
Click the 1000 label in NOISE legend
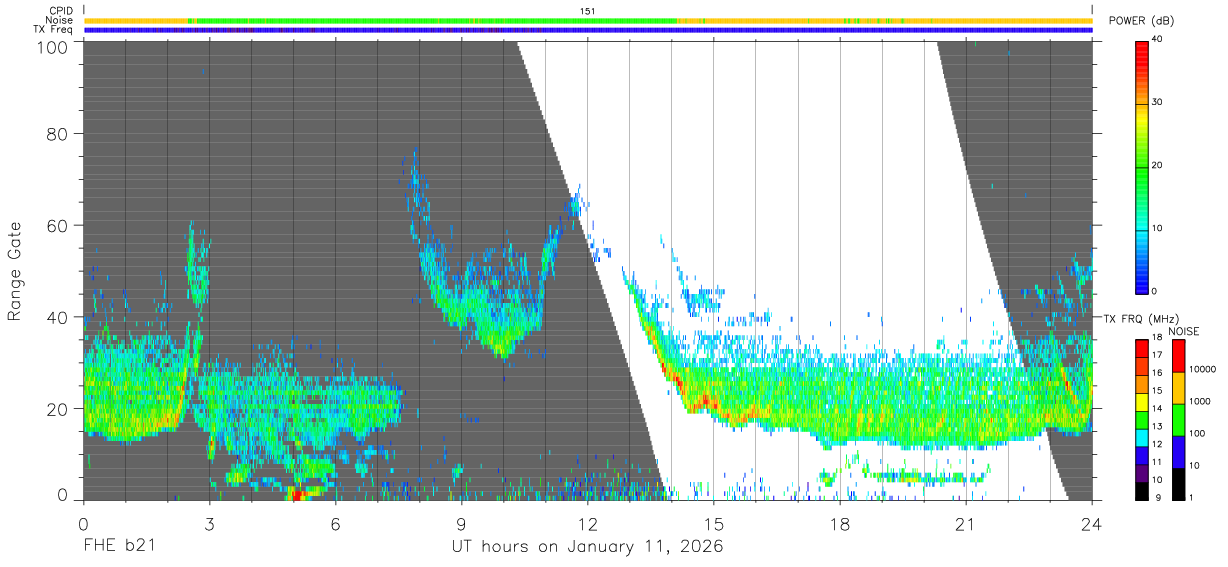pos(1200,402)
